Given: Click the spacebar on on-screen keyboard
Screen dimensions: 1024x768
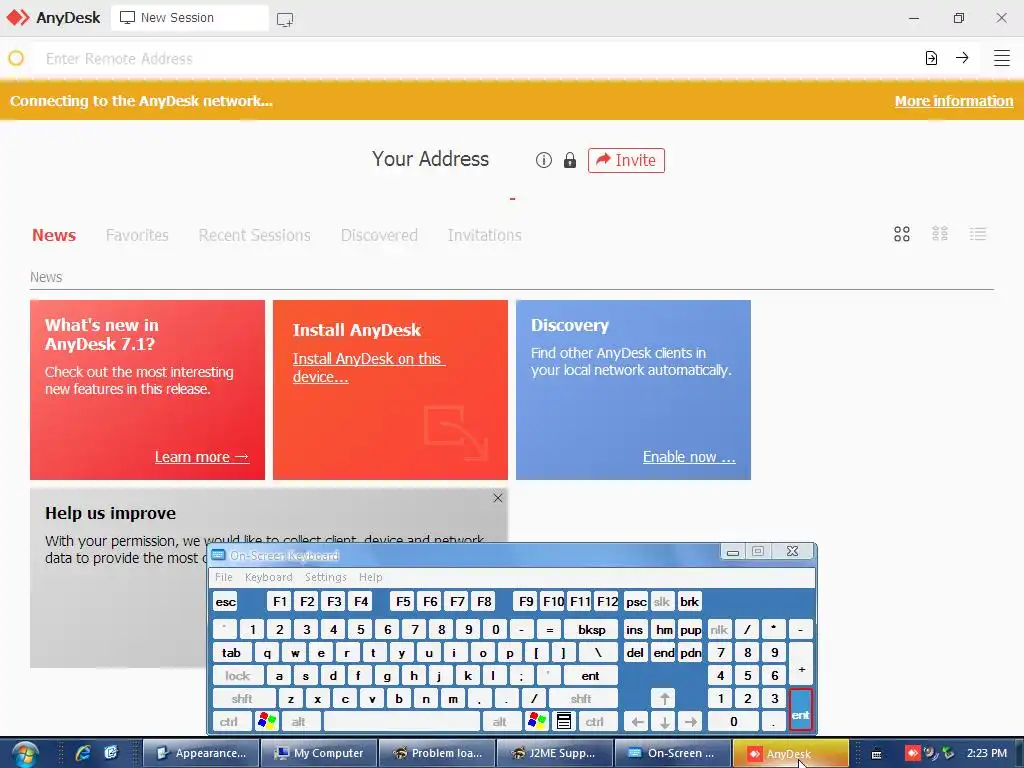Looking at the screenshot, I should (402, 722).
